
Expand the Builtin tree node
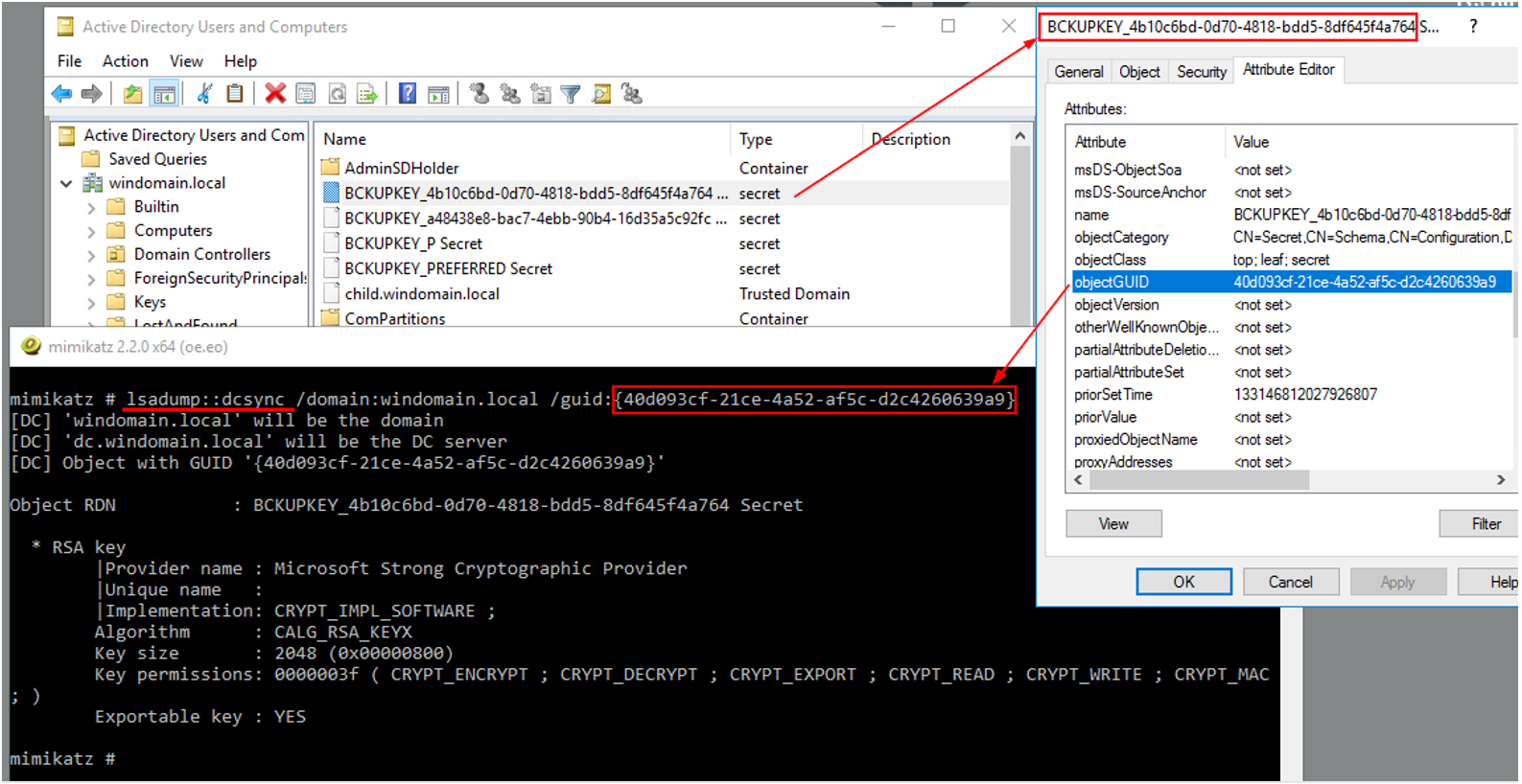[x=91, y=207]
